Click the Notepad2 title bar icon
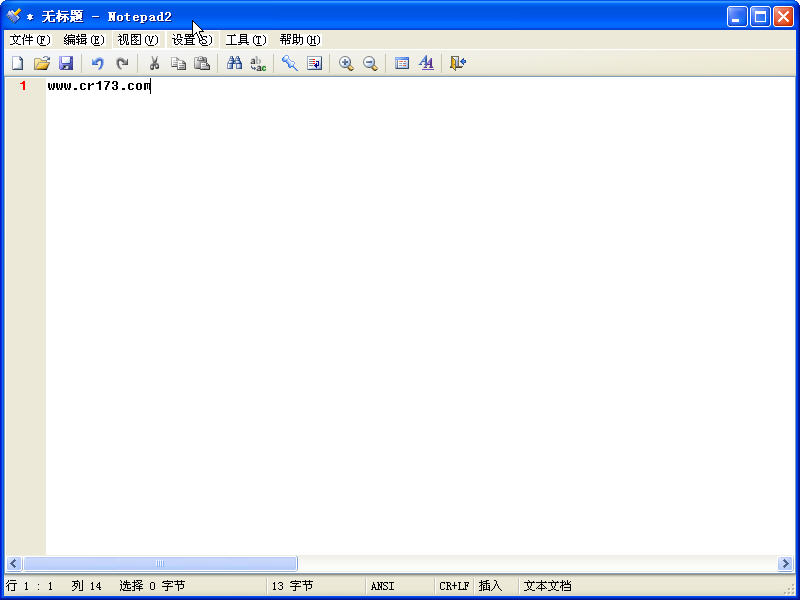This screenshot has height=600, width=800. coord(14,16)
